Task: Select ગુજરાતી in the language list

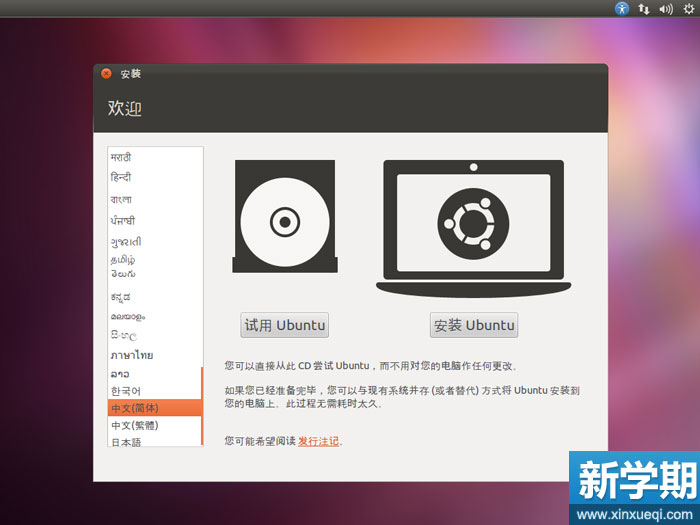Action: click(x=154, y=242)
